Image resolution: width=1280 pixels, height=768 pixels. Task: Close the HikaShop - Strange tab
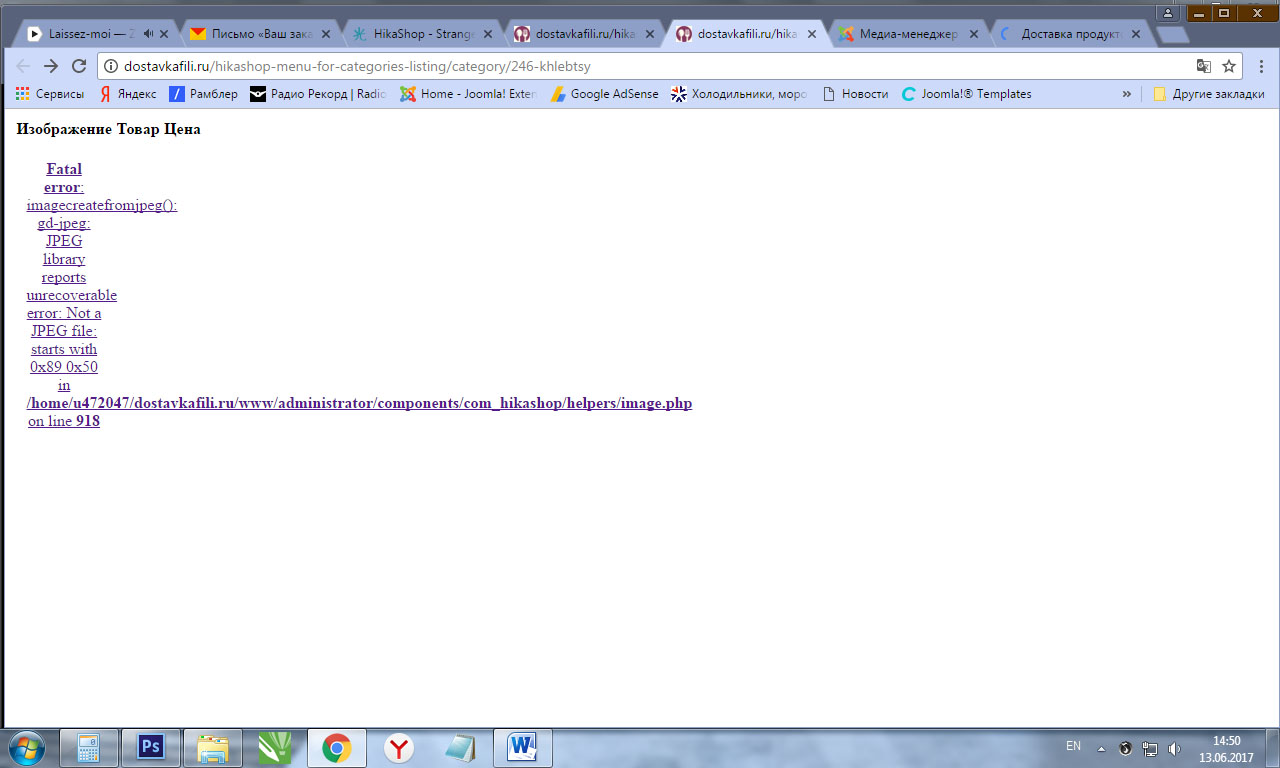pos(489,34)
